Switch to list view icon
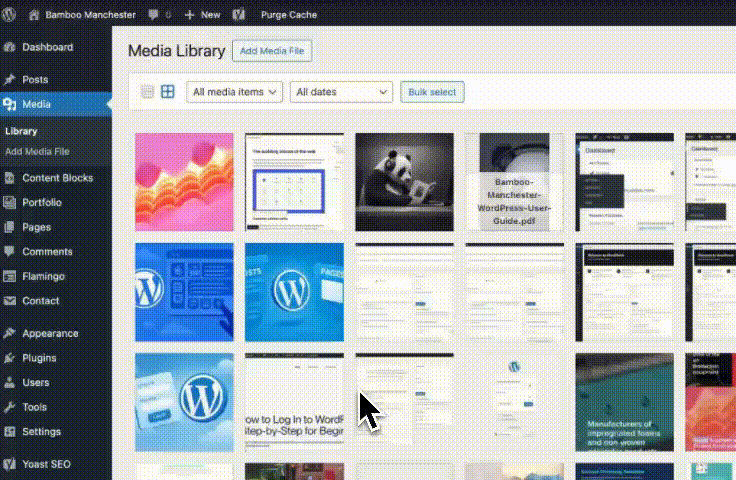This screenshot has height=480, width=736. (147, 91)
